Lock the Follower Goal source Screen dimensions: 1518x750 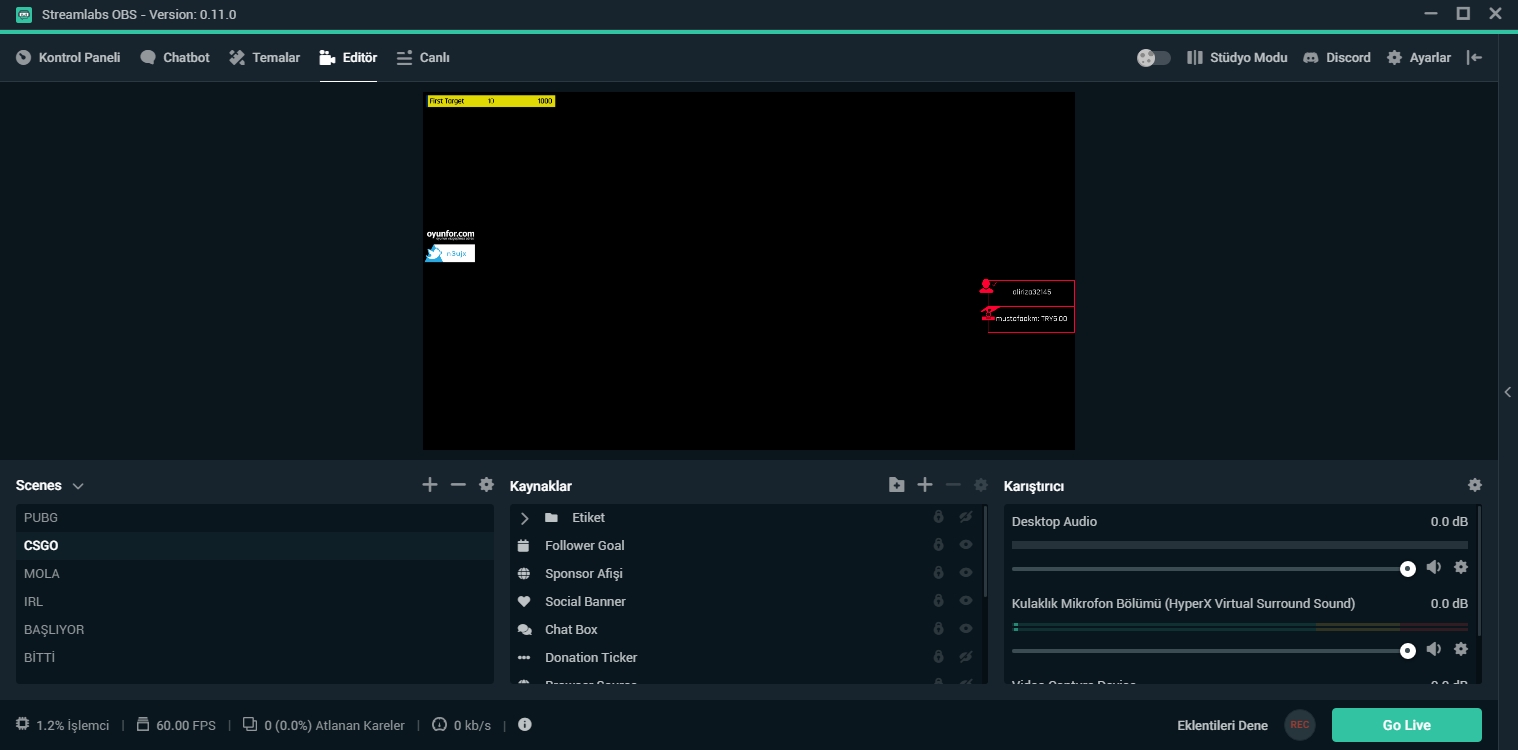(x=938, y=545)
